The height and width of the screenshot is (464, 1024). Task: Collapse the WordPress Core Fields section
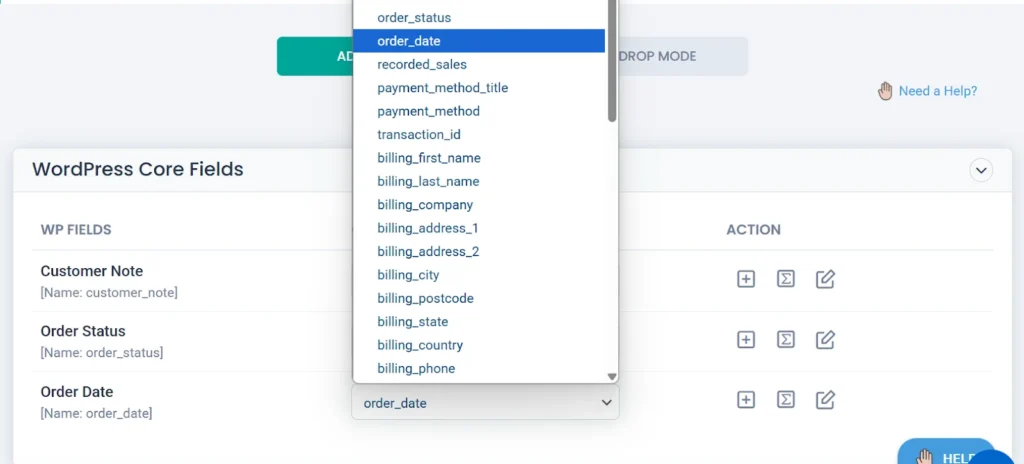[x=981, y=170]
